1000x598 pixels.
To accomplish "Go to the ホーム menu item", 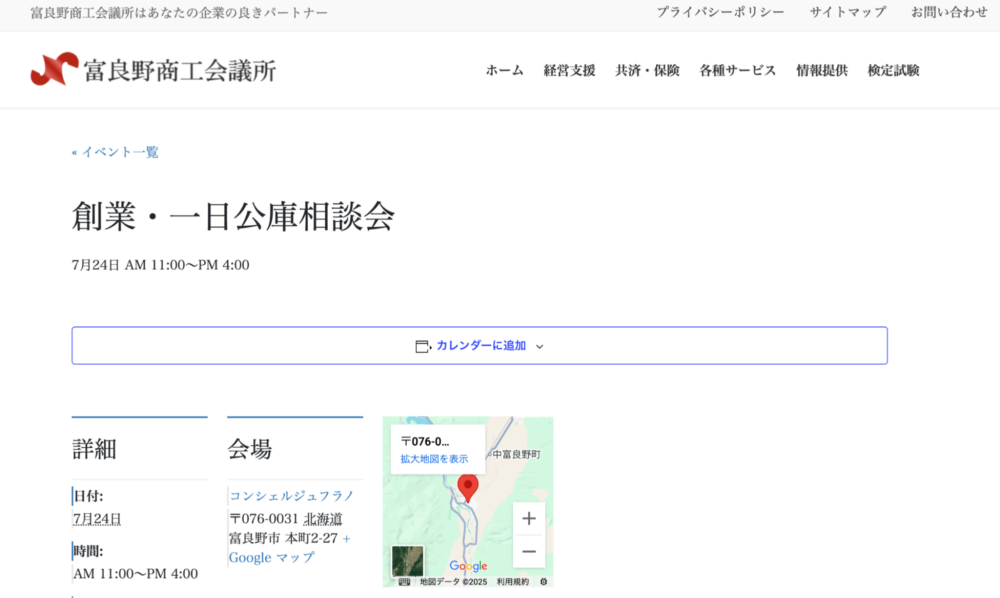I will [504, 70].
